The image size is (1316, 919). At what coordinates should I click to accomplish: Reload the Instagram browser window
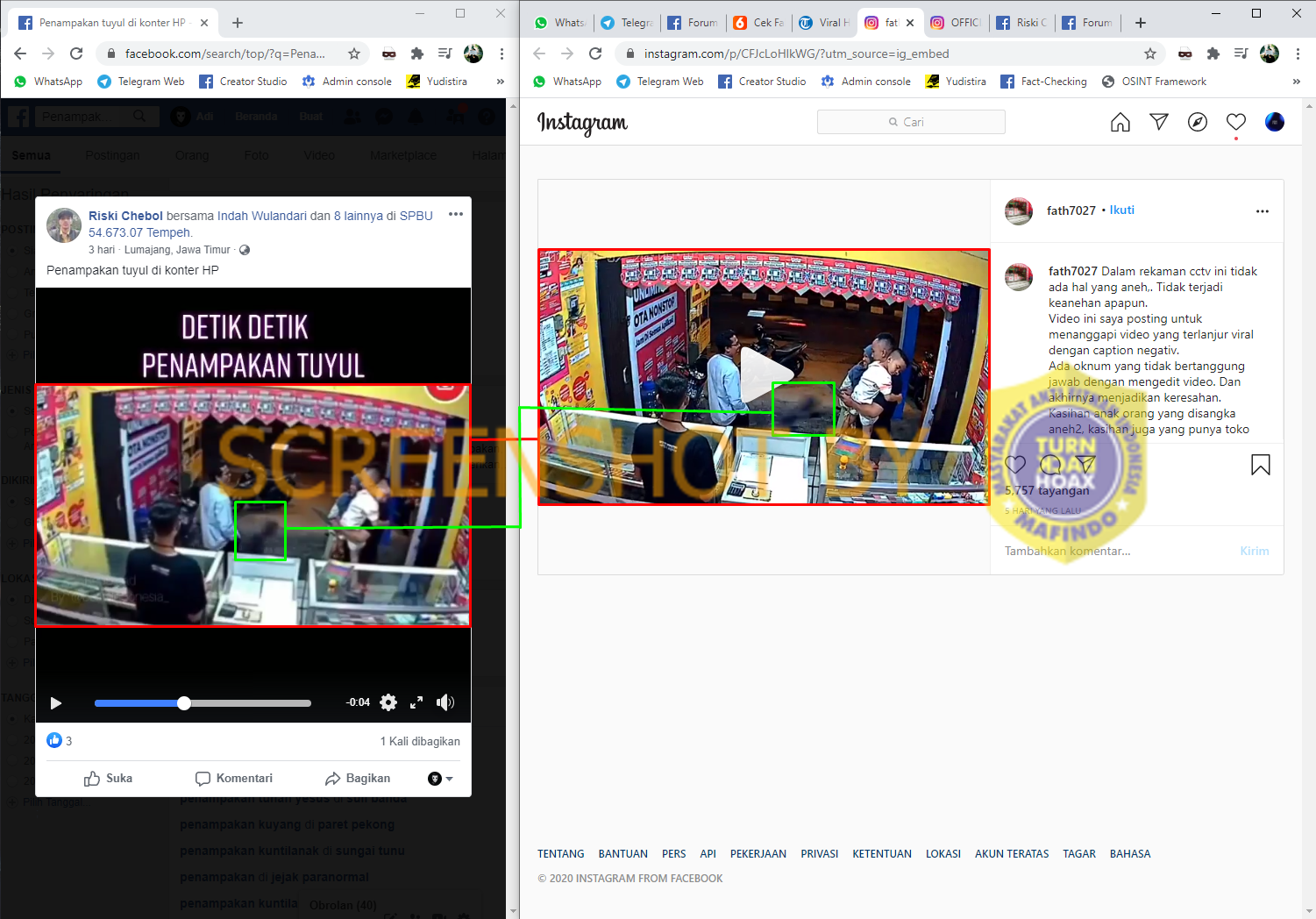595,53
